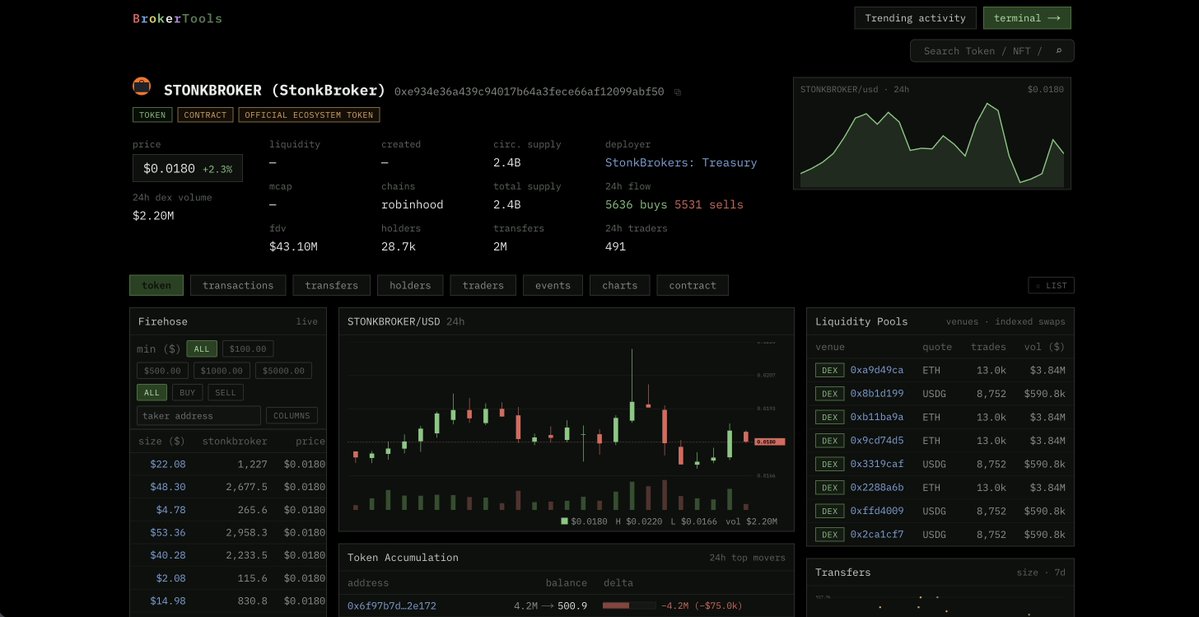Screen dimensions: 1199x617
Task: Click the OFFICIAL ECOSYSTEM TOKEN badge
Action: click(309, 115)
